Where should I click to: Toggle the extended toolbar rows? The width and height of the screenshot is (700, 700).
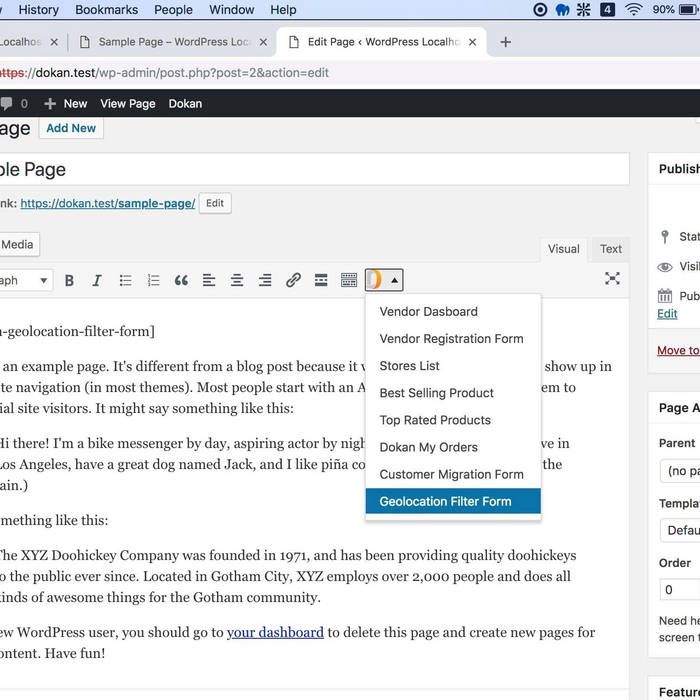pyautogui.click(x=349, y=280)
